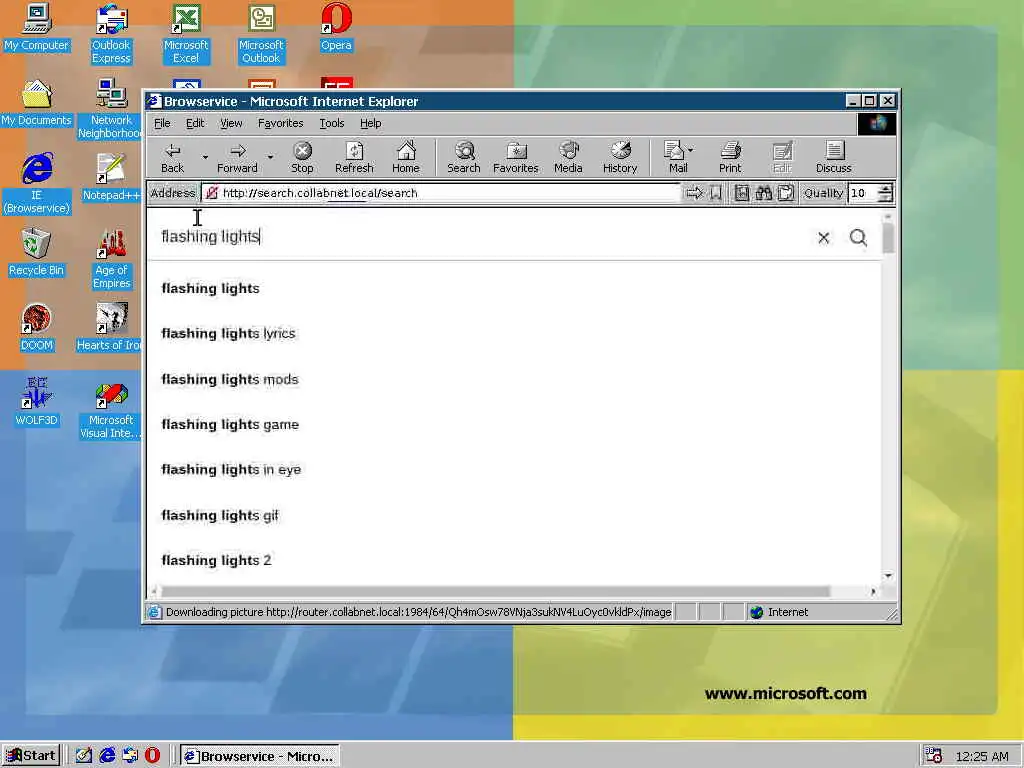Select the Notepad++ desktop icon

tap(111, 178)
